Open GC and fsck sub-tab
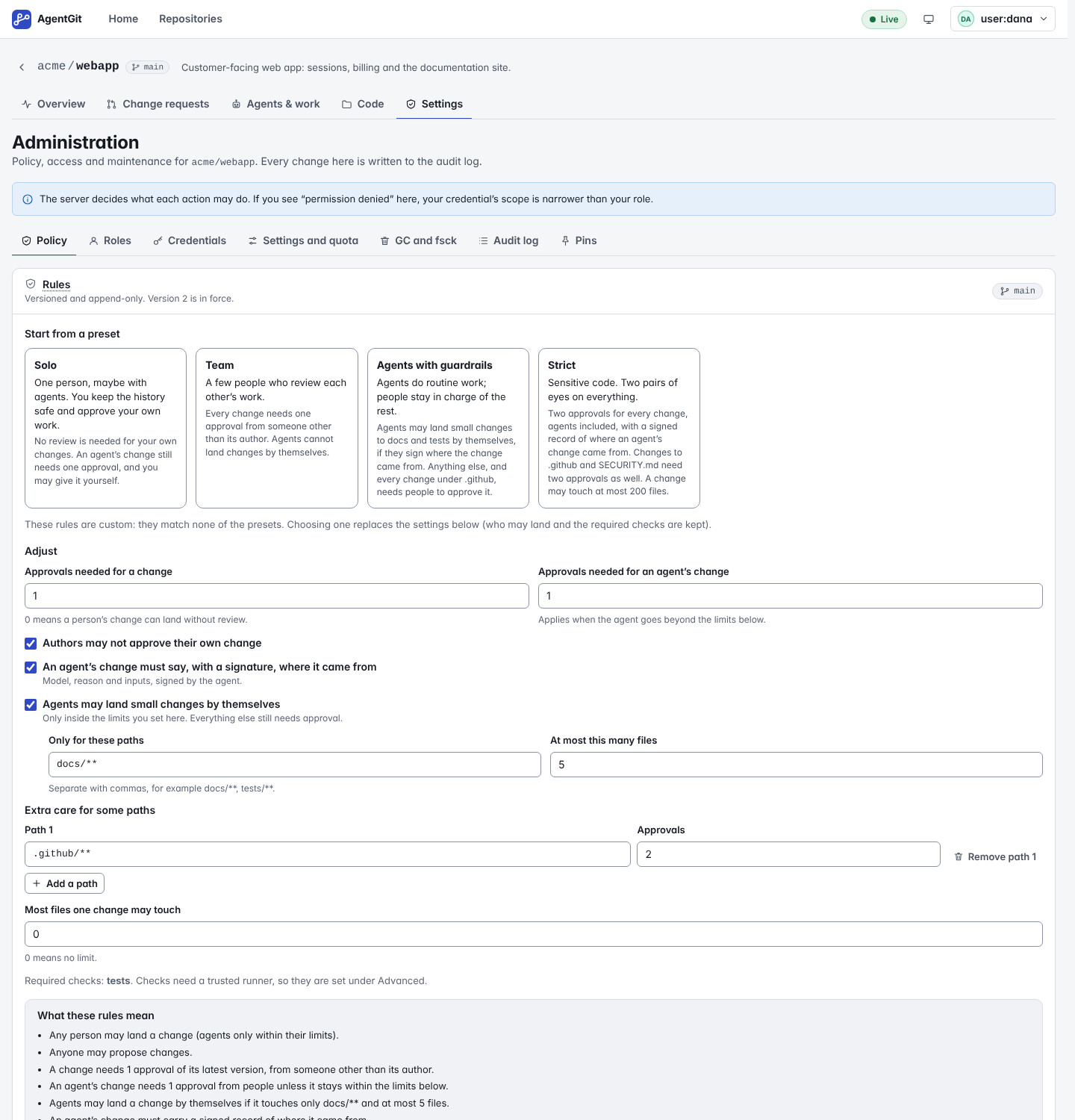Viewport: 1075px width, 1120px height. [419, 241]
